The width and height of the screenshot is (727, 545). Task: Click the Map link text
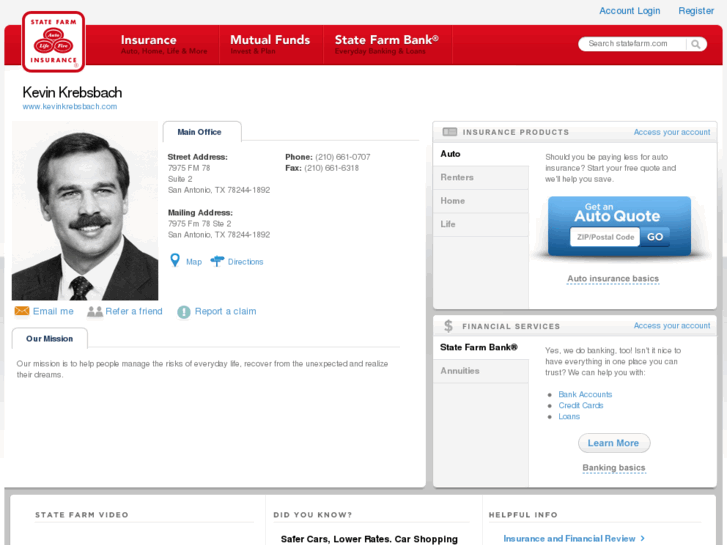coord(194,262)
